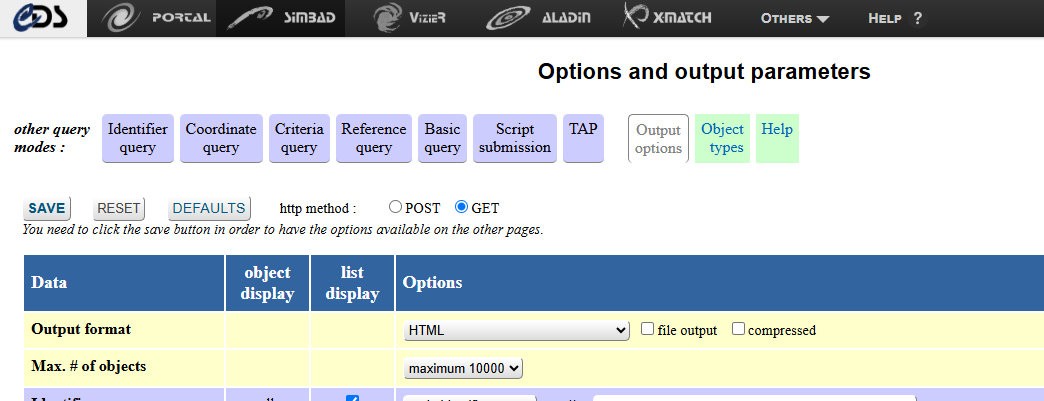The height and width of the screenshot is (401, 1044).
Task: Click the 'You need to click the save button' note
Action: [x=283, y=230]
